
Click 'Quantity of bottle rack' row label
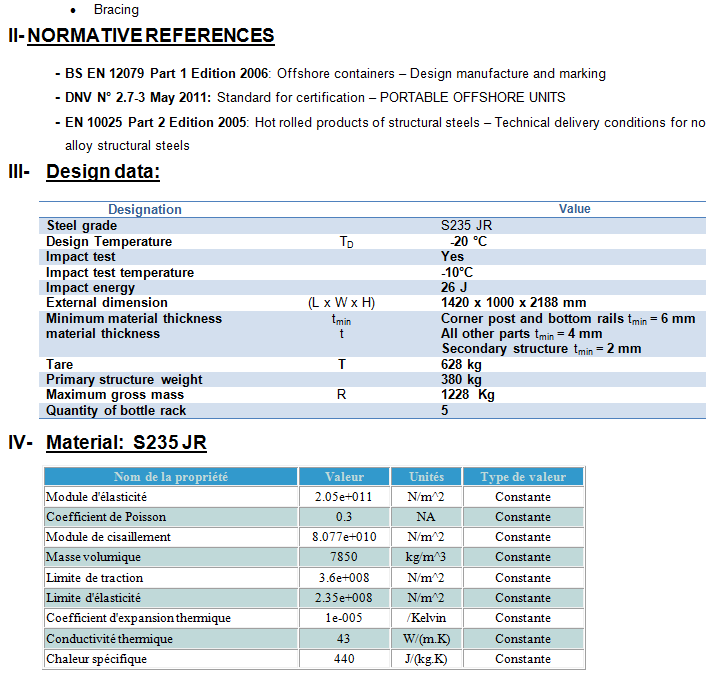tap(116, 410)
